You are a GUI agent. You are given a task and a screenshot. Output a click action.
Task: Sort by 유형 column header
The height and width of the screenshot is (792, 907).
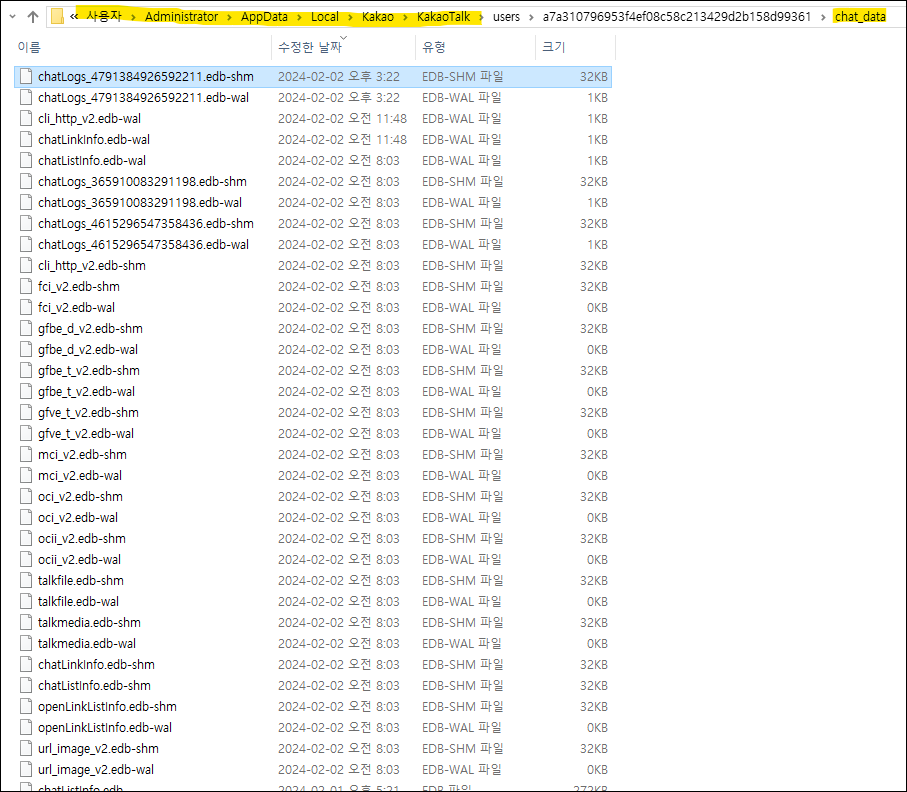(434, 47)
